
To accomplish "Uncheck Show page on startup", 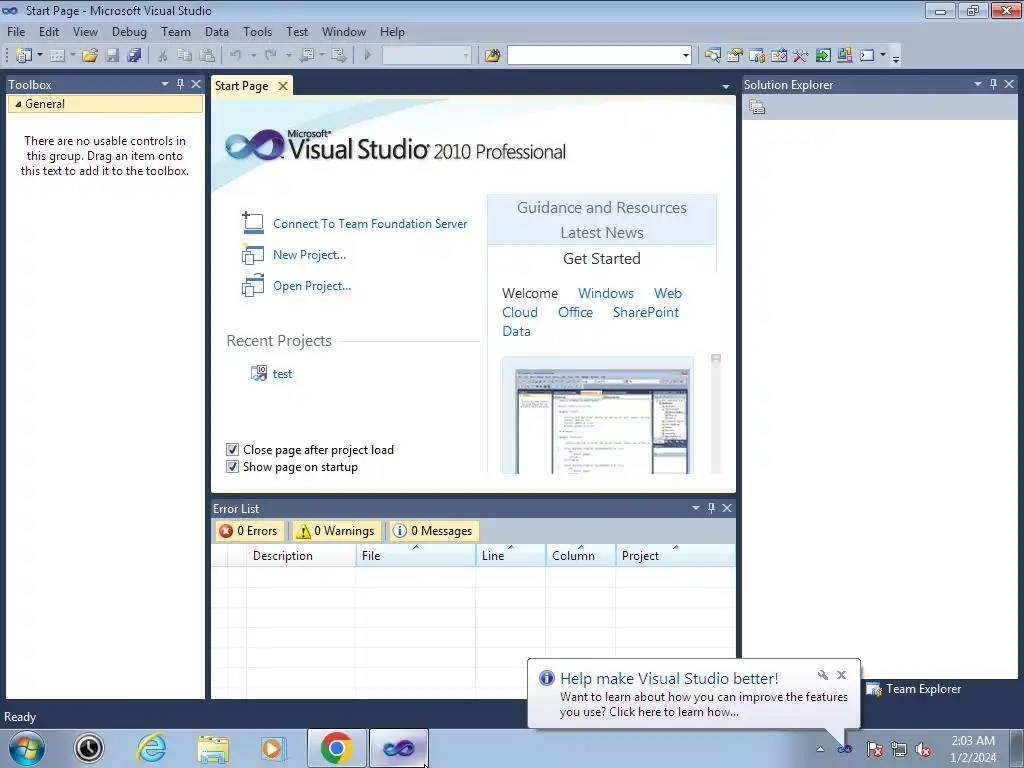I will point(232,467).
